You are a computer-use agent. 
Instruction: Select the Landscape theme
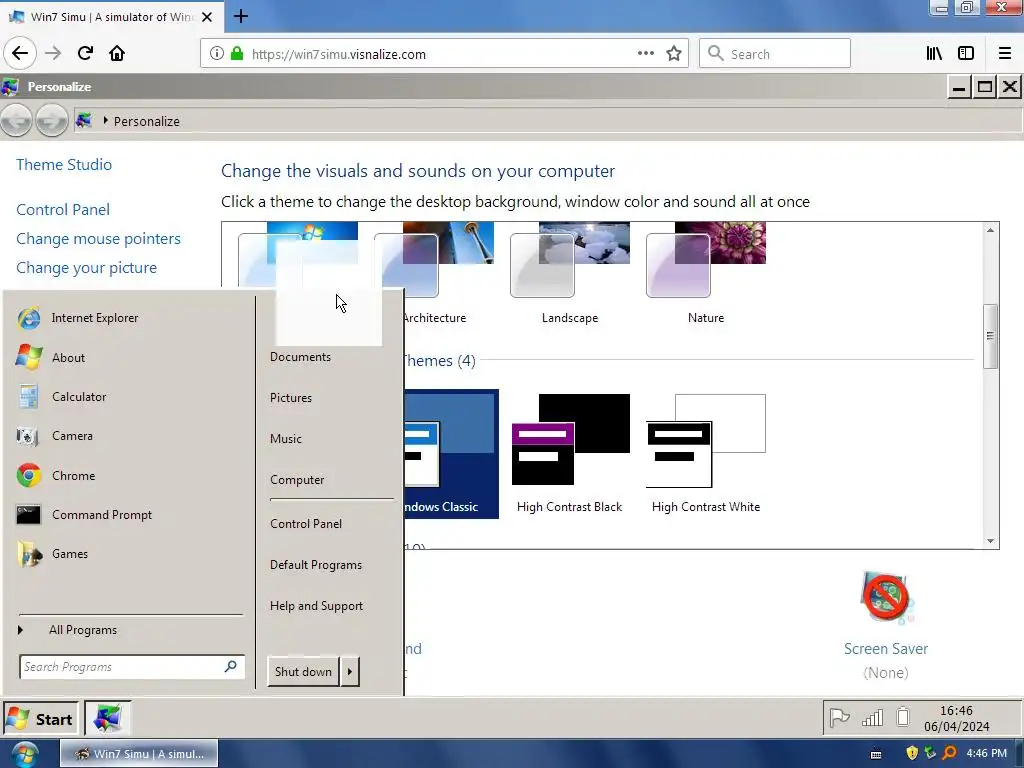click(569, 274)
